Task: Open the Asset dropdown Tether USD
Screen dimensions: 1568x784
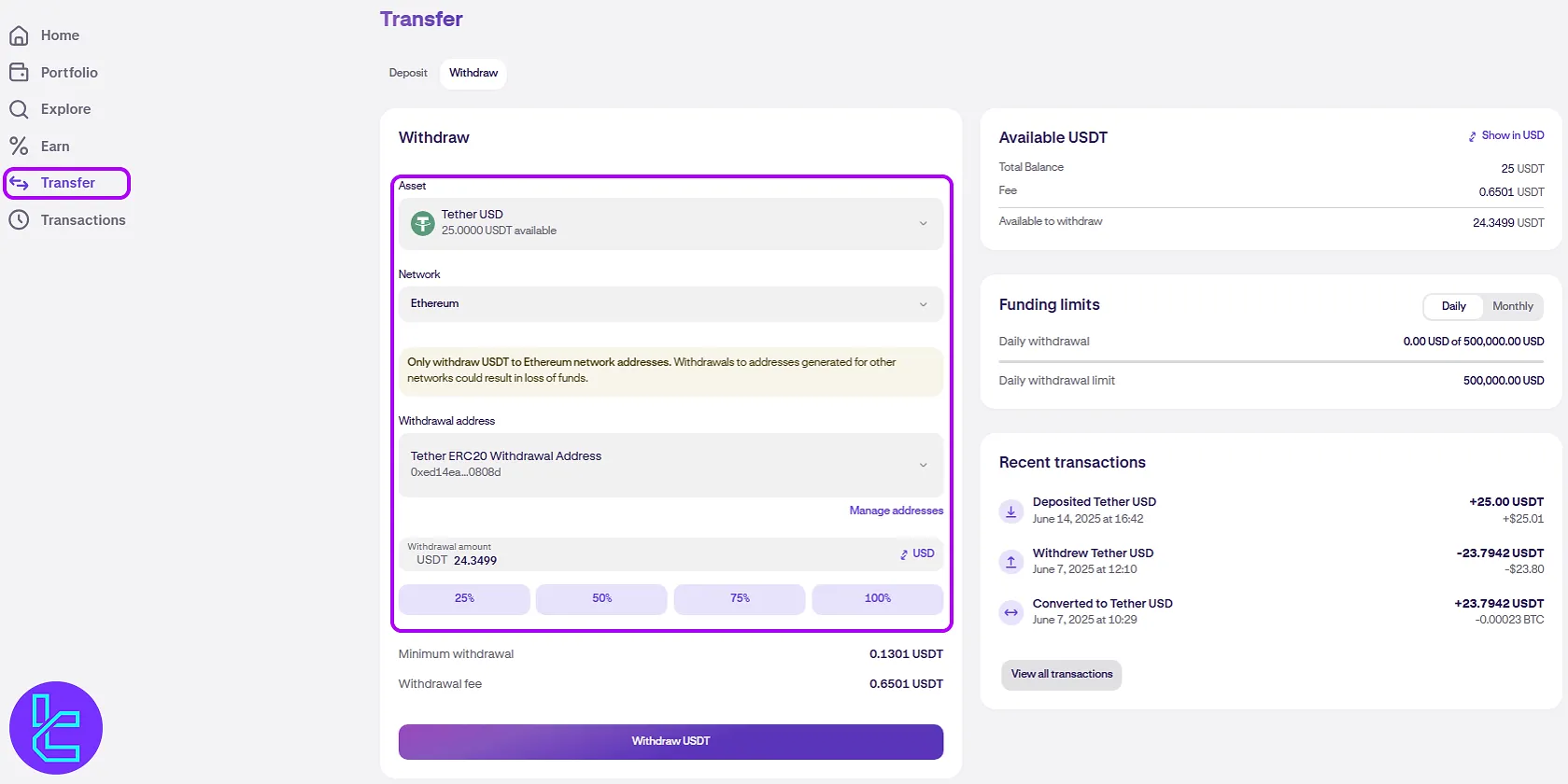Action: (x=671, y=223)
